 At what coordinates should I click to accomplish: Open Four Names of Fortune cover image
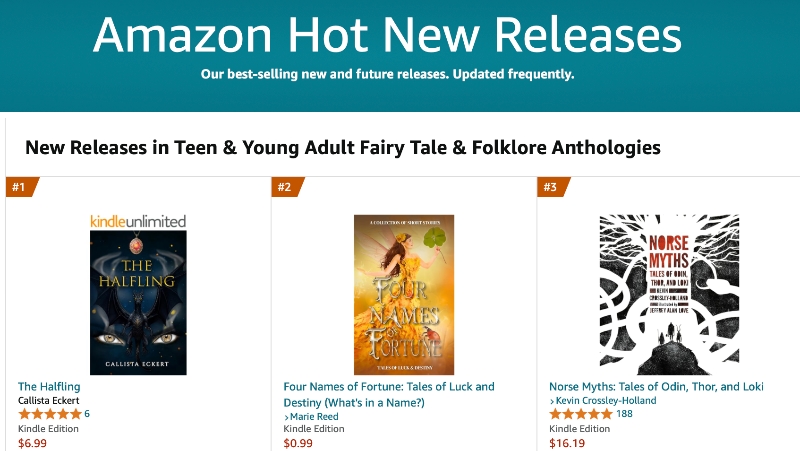[404, 295]
